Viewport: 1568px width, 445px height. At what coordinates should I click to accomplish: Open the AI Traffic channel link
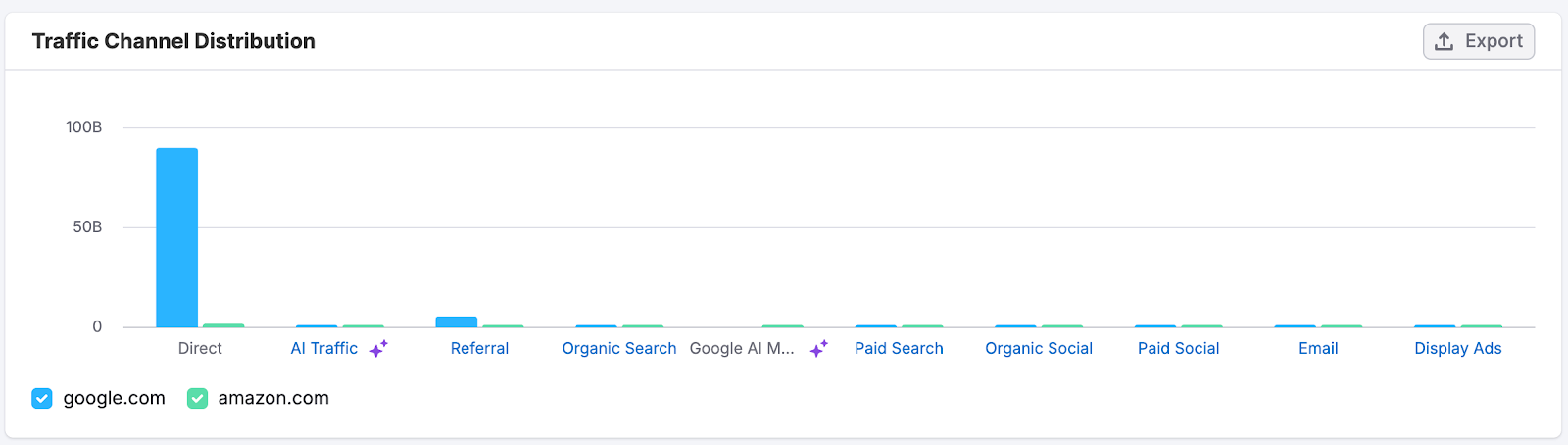324,348
